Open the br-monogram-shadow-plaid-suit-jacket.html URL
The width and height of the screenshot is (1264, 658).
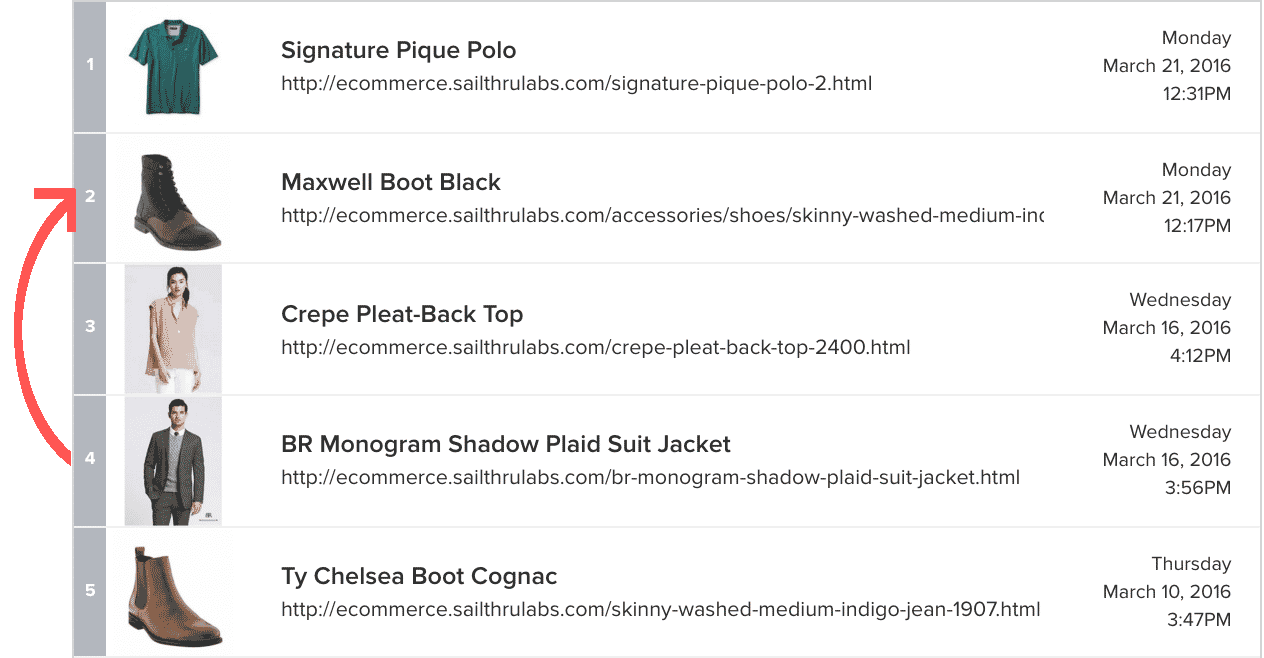tap(650, 477)
